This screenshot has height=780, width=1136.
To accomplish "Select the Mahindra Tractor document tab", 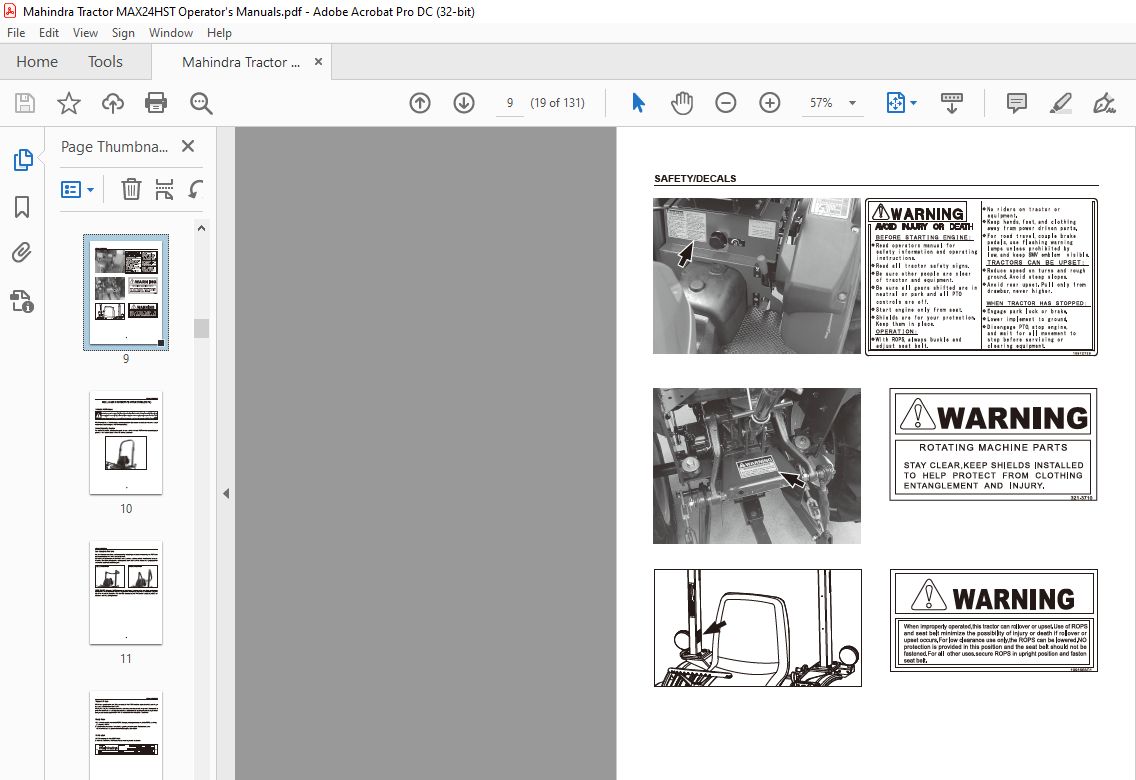I will [x=241, y=62].
